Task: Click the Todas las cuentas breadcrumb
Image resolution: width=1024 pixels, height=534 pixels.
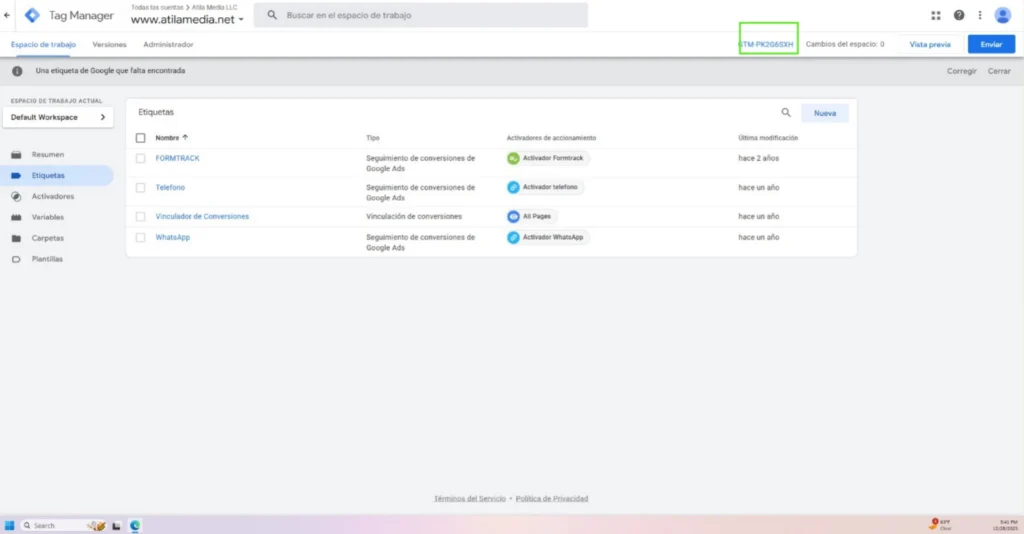Action: point(157,7)
